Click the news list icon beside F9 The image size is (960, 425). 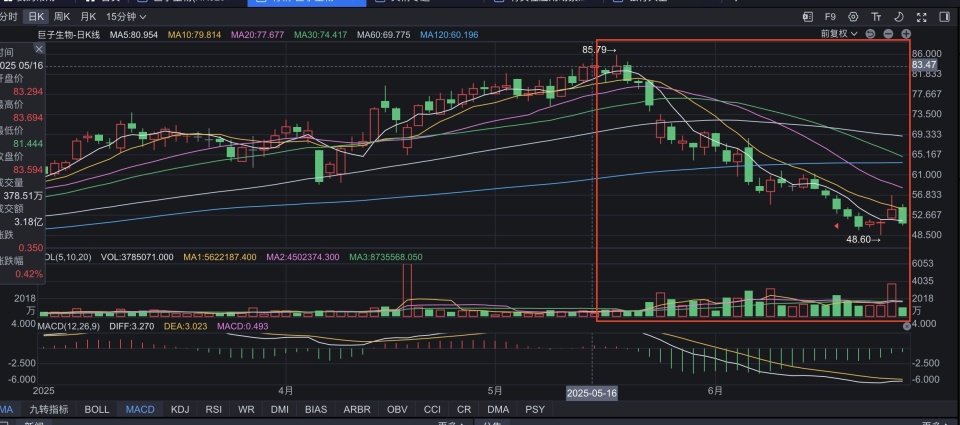pyautogui.click(x=808, y=17)
